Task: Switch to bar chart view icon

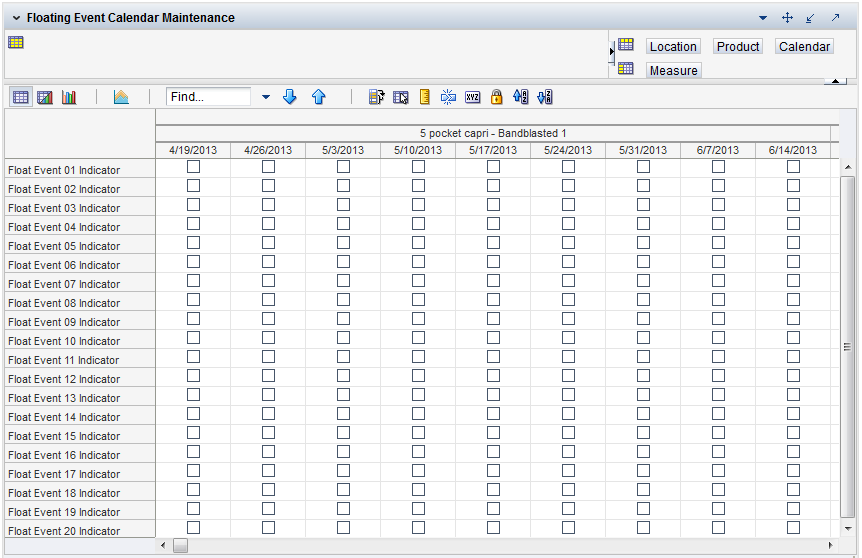Action: click(69, 97)
